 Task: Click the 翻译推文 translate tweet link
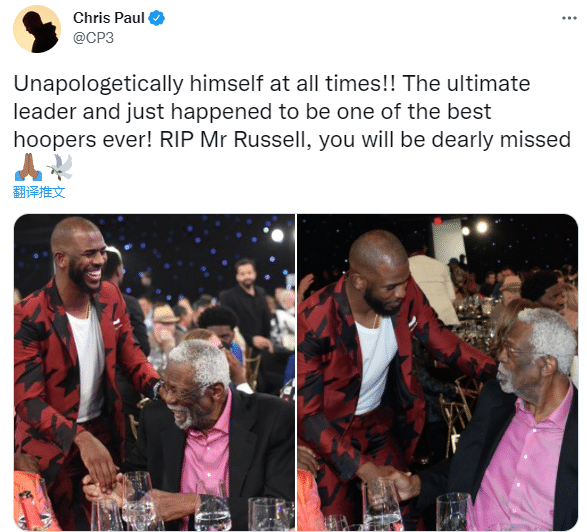click(39, 192)
